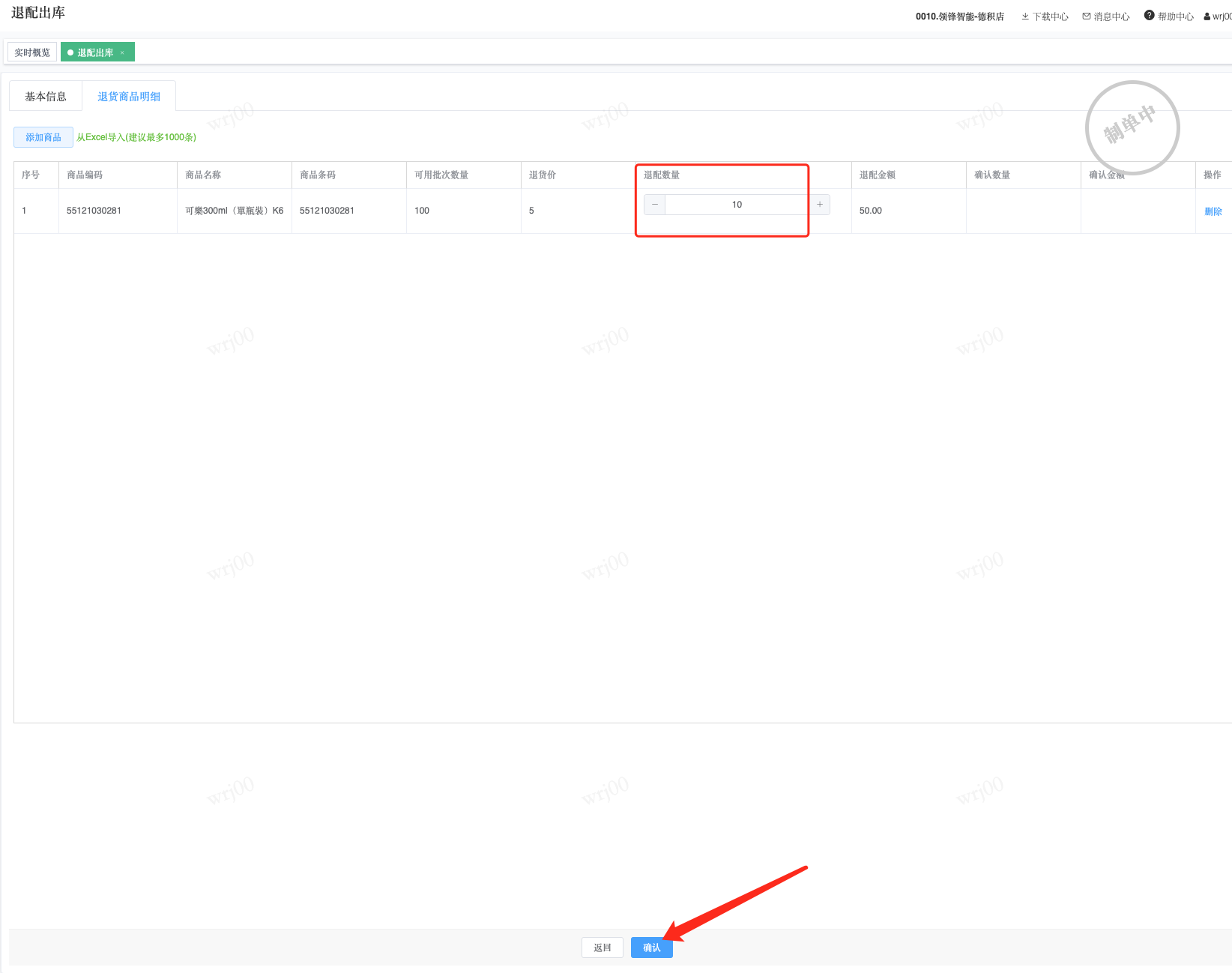Image resolution: width=1232 pixels, height=973 pixels.
Task: Increase 退配数量 with plus button
Action: (820, 205)
